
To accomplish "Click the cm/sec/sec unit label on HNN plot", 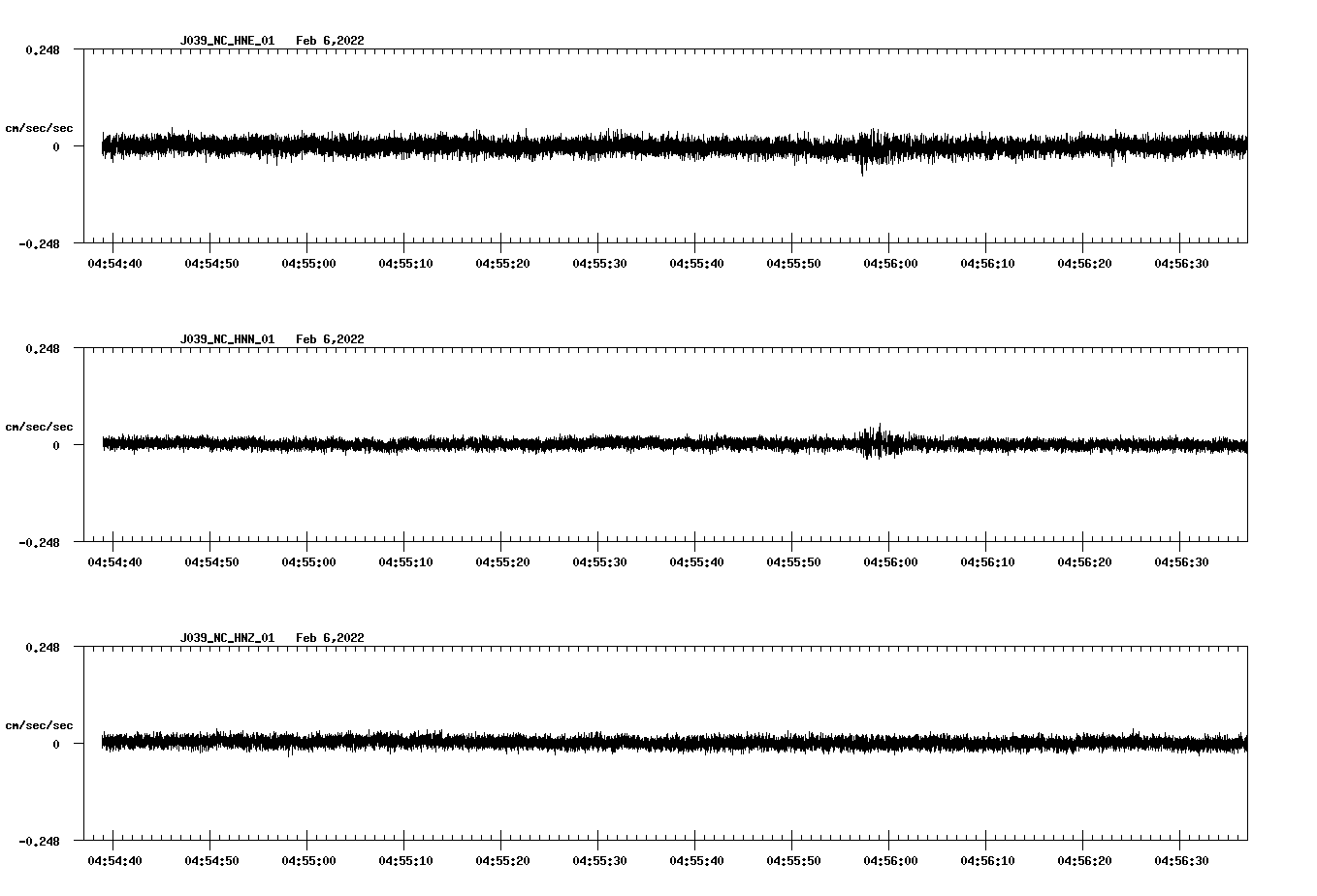I will tap(39, 427).
